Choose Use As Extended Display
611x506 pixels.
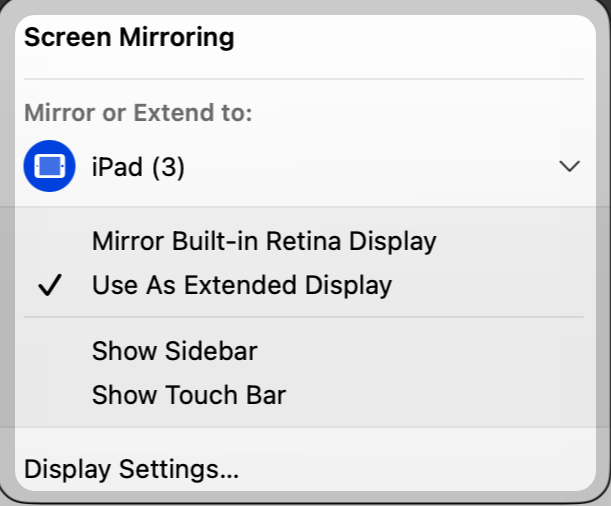pos(241,286)
